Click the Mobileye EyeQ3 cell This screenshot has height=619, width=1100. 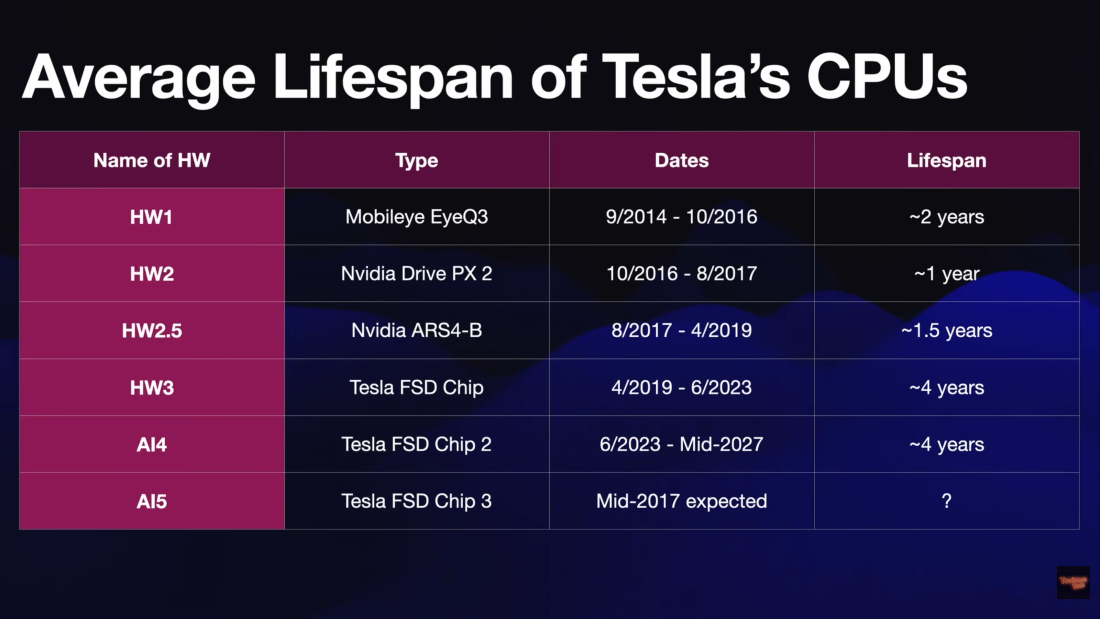point(416,216)
